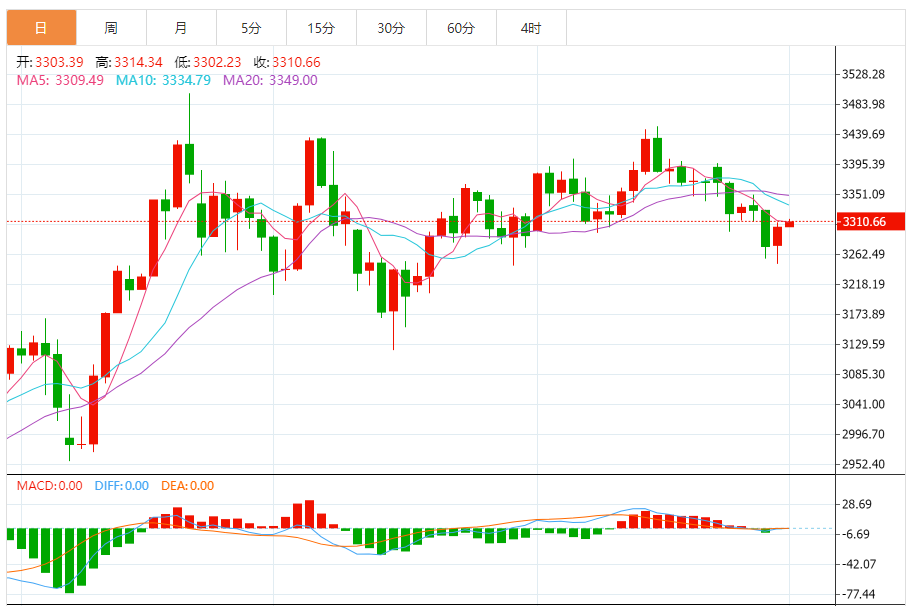This screenshot has height=606, width=910.
Task: Click the MA20: 3349.00 indicator label
Action: pos(270,80)
